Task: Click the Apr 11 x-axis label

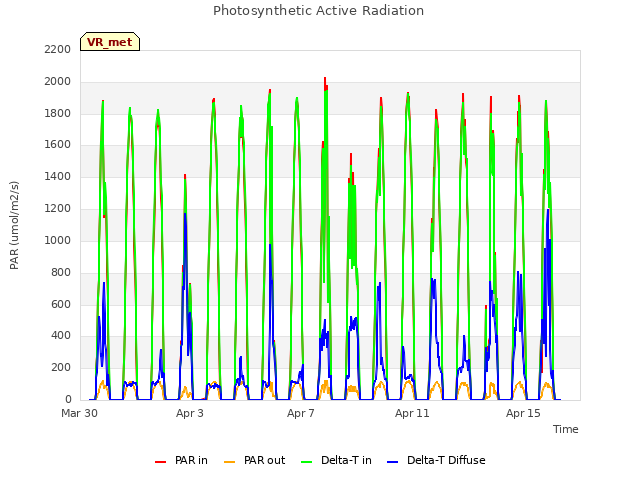Action: (412, 413)
